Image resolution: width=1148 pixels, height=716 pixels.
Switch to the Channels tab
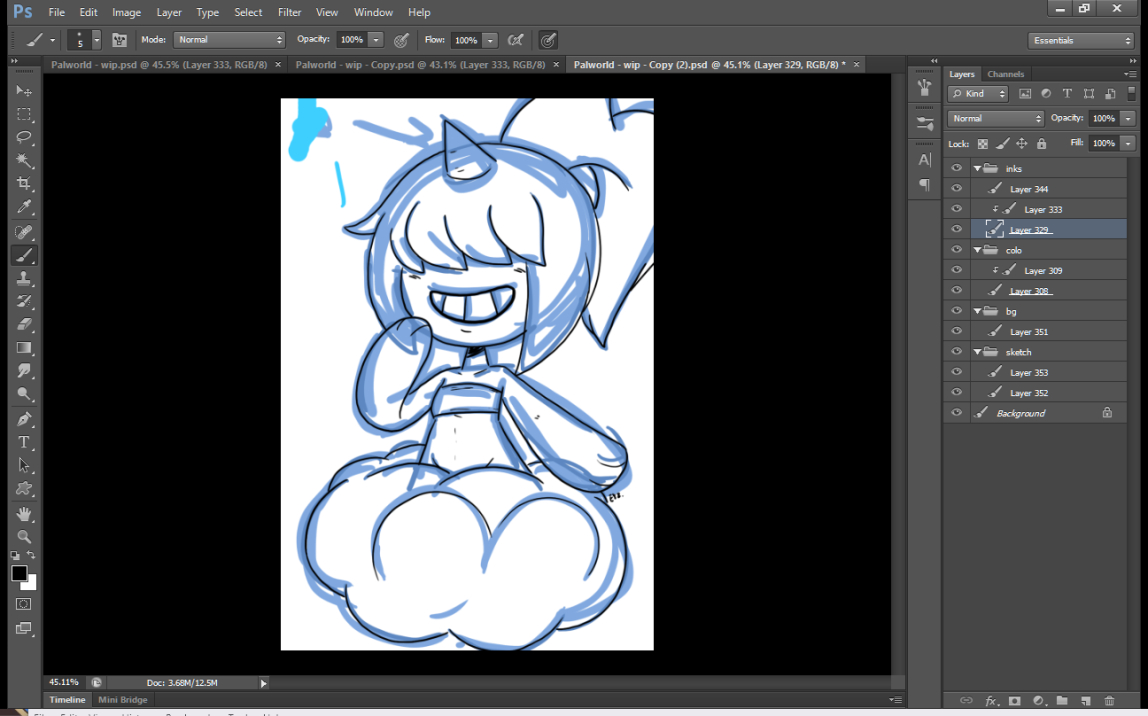(x=1005, y=74)
